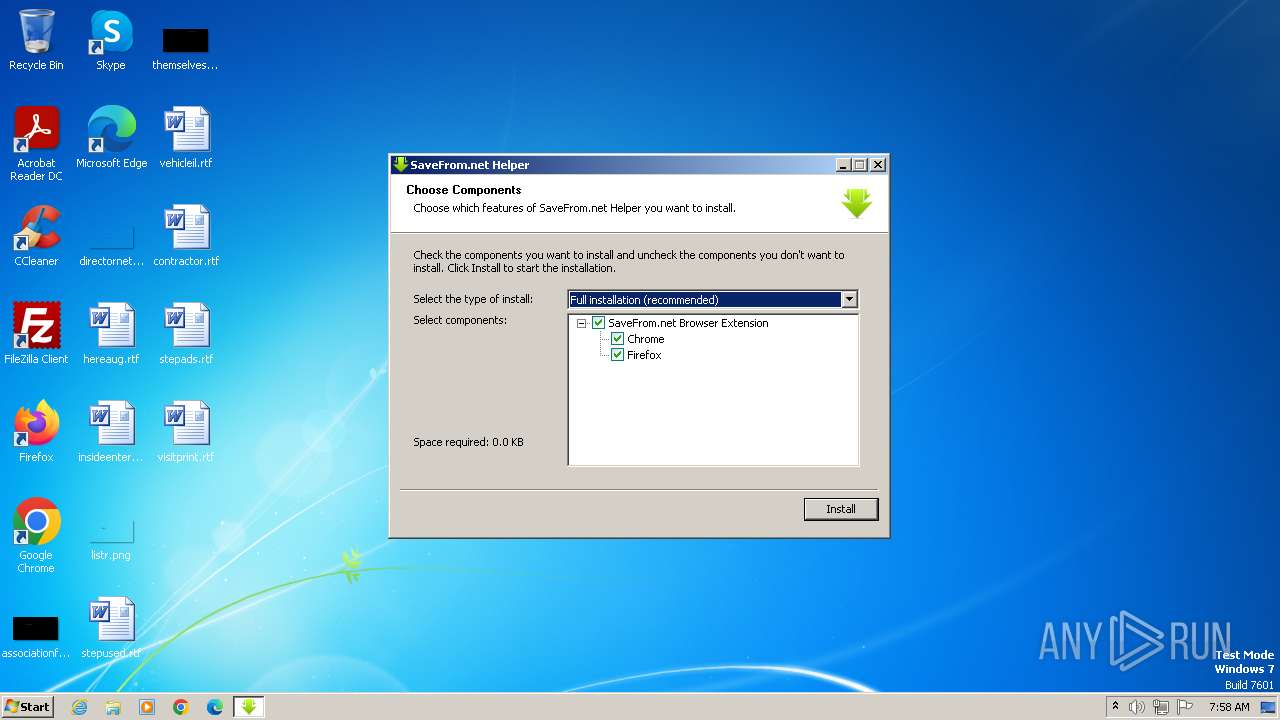The width and height of the screenshot is (1280, 720).
Task: Click the volume icon in system tray
Action: 1137,707
